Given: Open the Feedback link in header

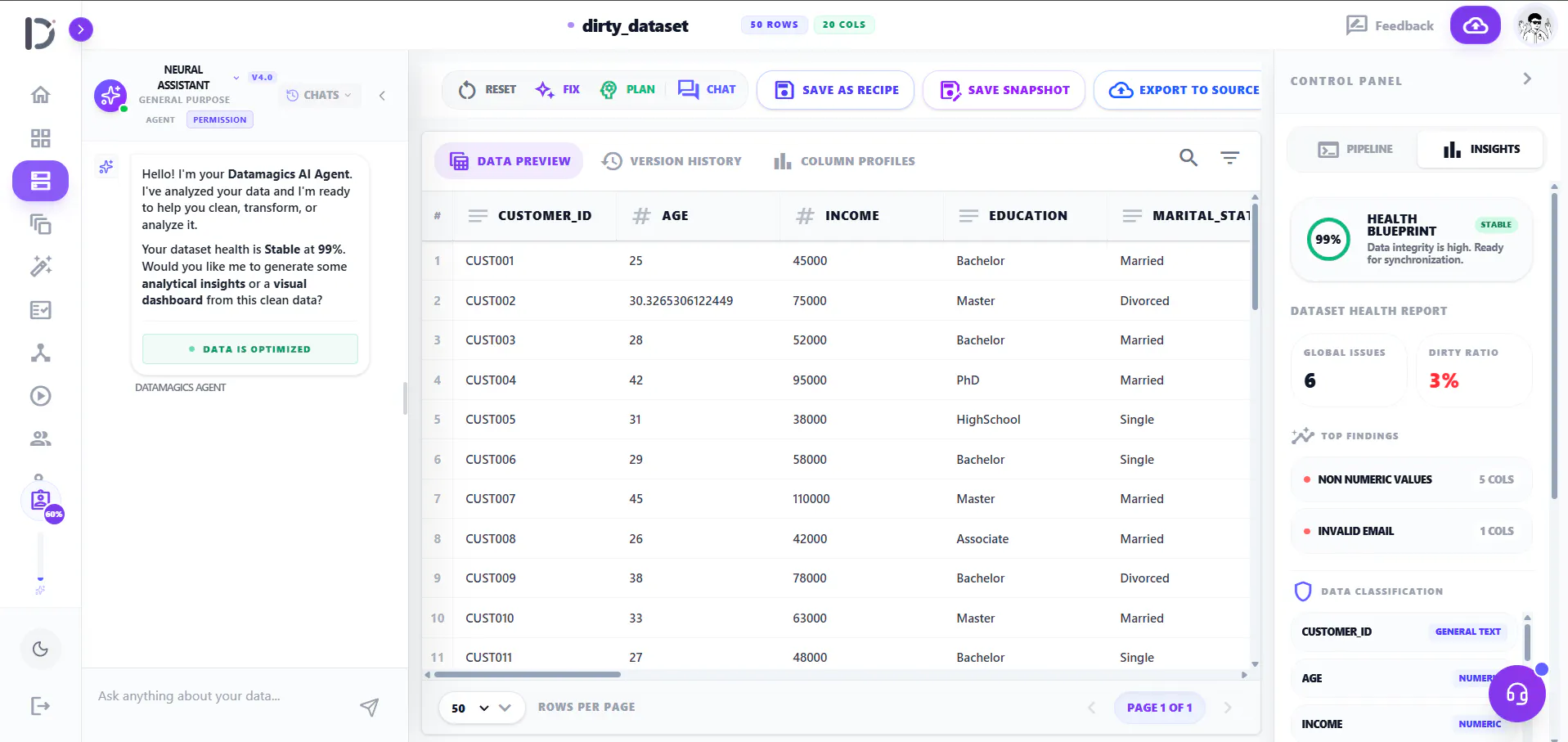Looking at the screenshot, I should 1390,25.
